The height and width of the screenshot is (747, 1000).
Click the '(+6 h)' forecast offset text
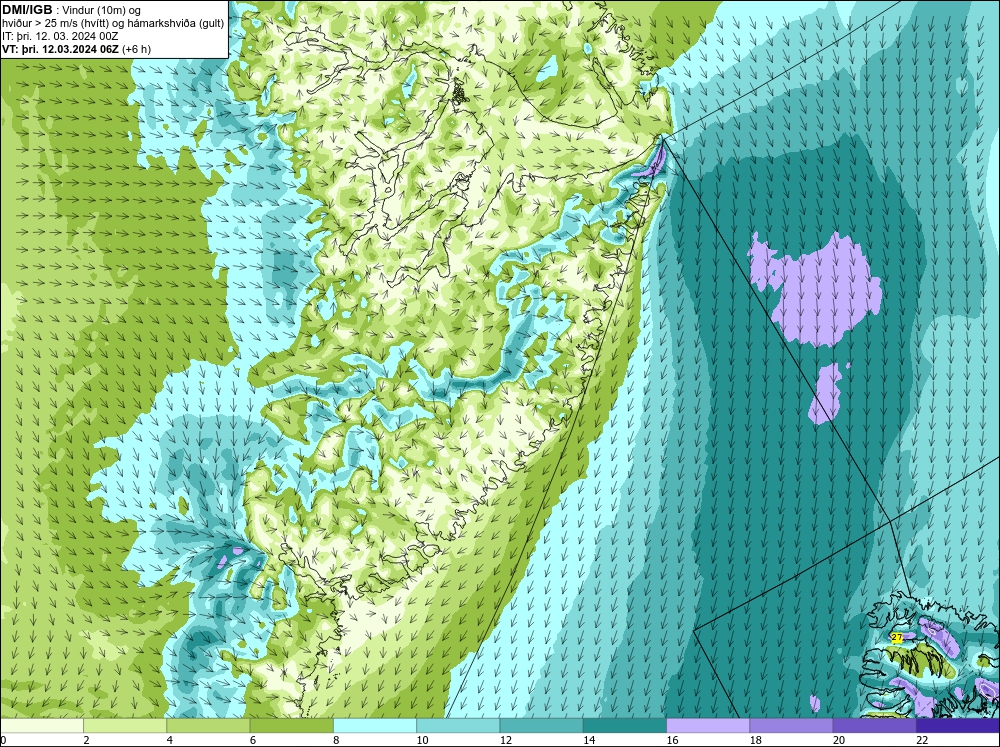point(136,49)
